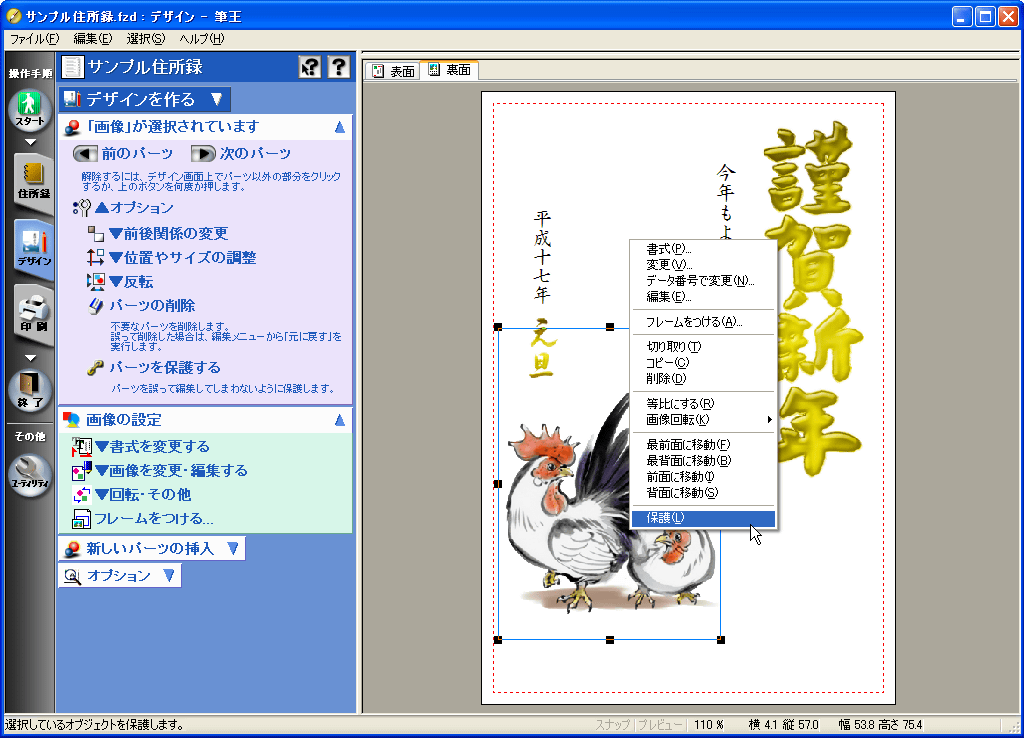The width and height of the screenshot is (1024, 738).
Task: Click the パーツを保護する key icon
Action: [x=95, y=368]
